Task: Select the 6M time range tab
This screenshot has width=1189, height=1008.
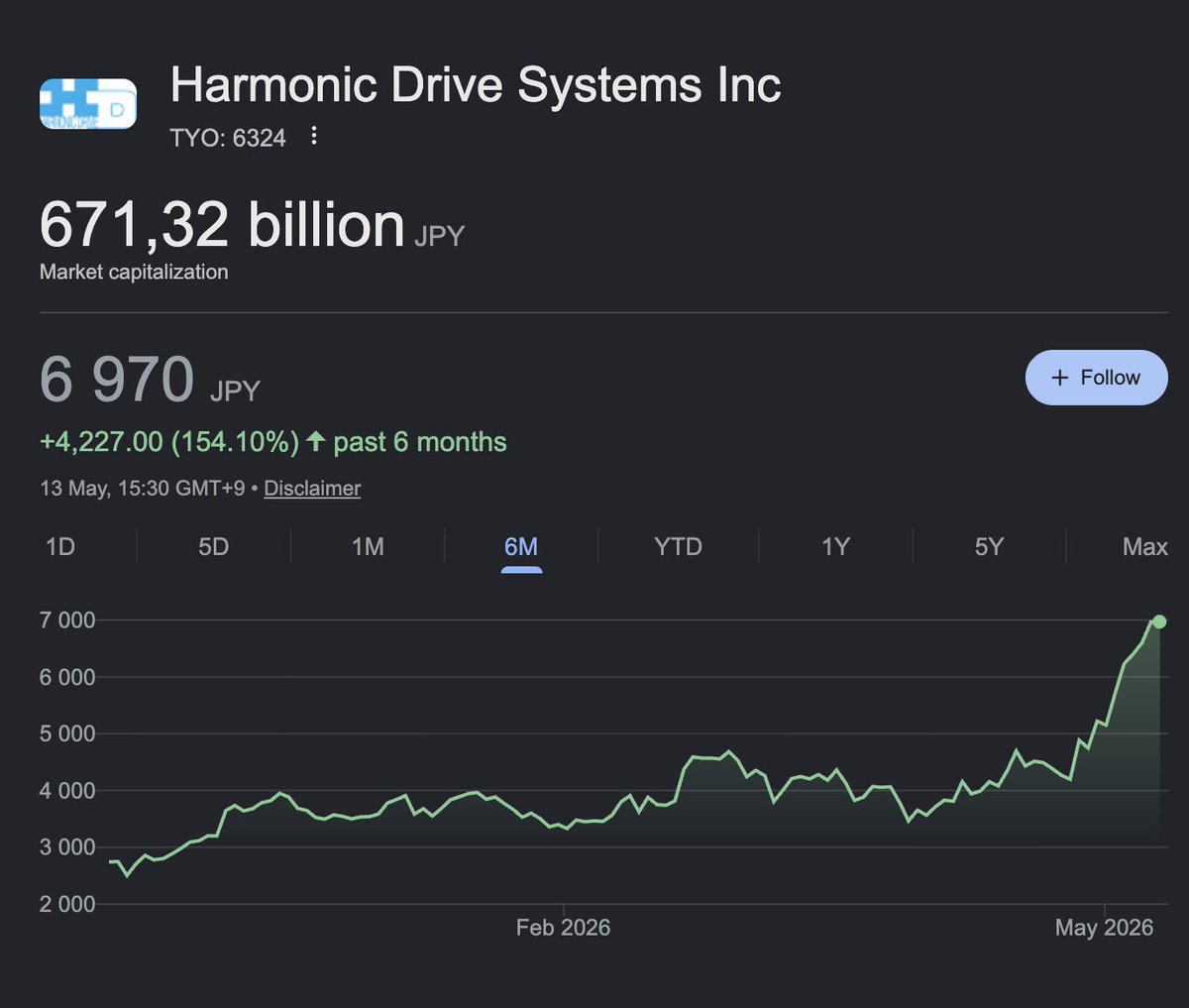Action: [x=521, y=547]
